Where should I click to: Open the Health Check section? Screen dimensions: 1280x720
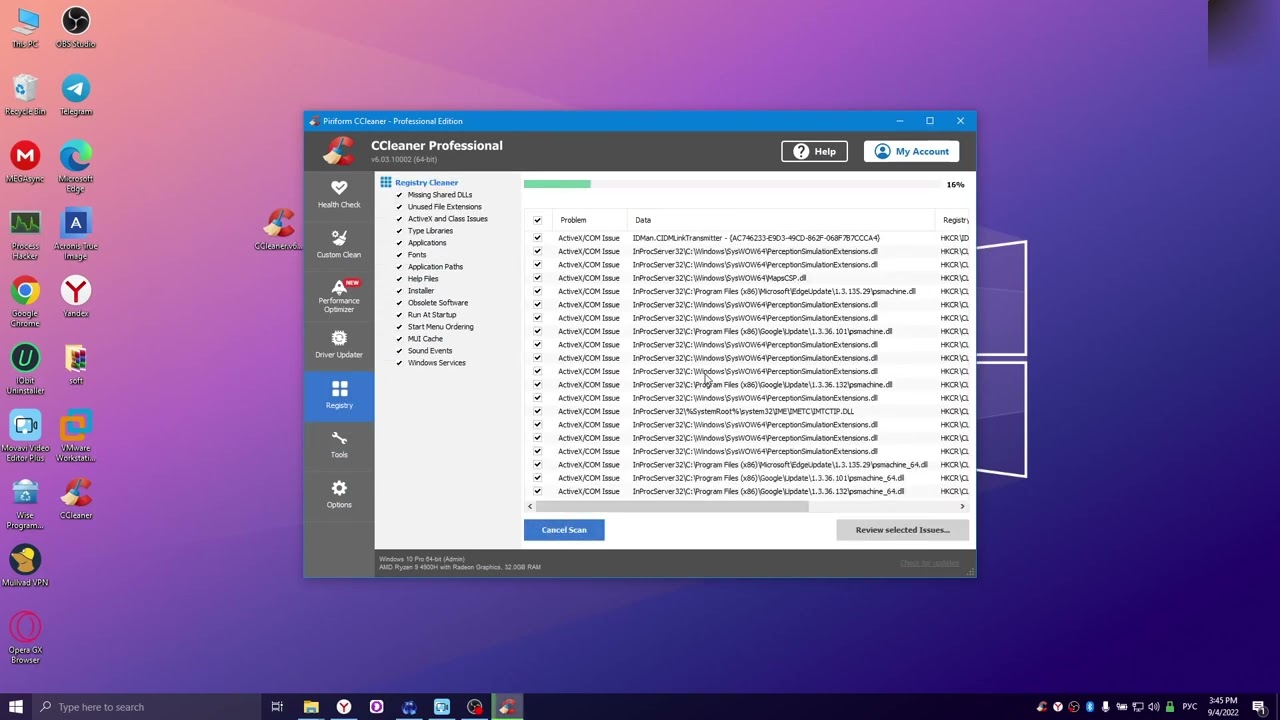click(x=339, y=194)
